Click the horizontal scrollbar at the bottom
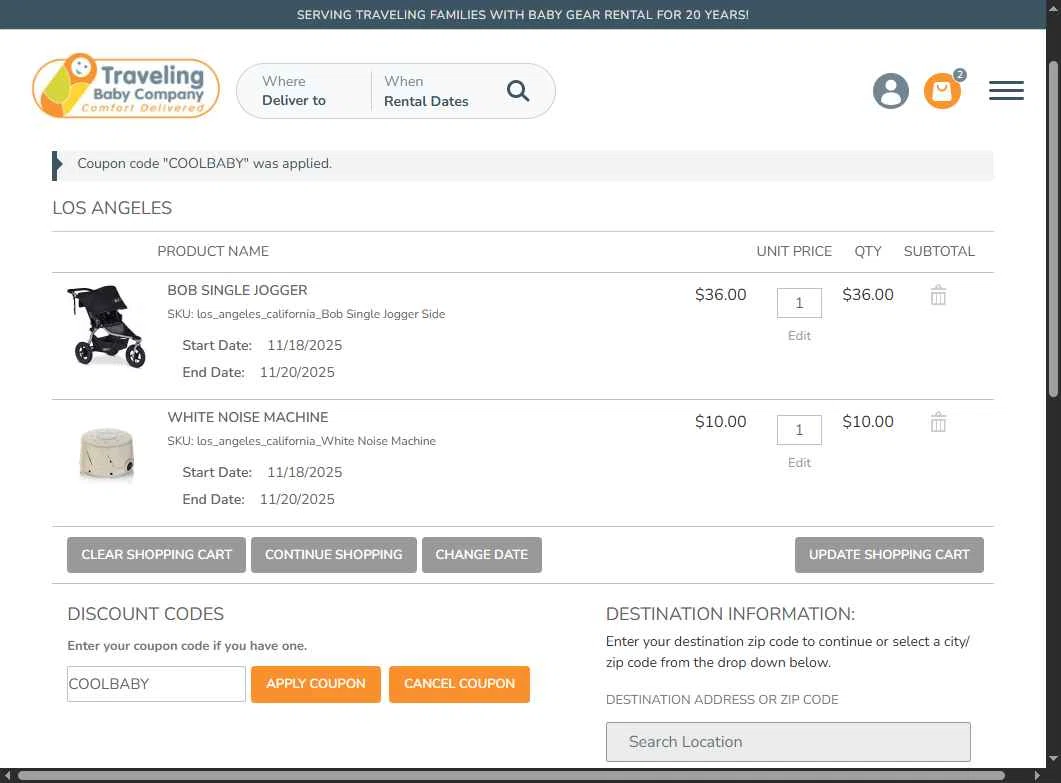The height and width of the screenshot is (783, 1061). tap(511, 776)
